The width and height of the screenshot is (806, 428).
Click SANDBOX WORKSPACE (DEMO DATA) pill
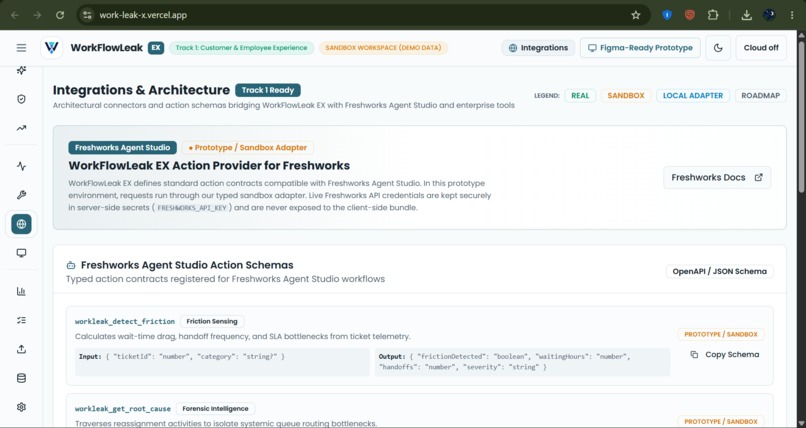[383, 48]
